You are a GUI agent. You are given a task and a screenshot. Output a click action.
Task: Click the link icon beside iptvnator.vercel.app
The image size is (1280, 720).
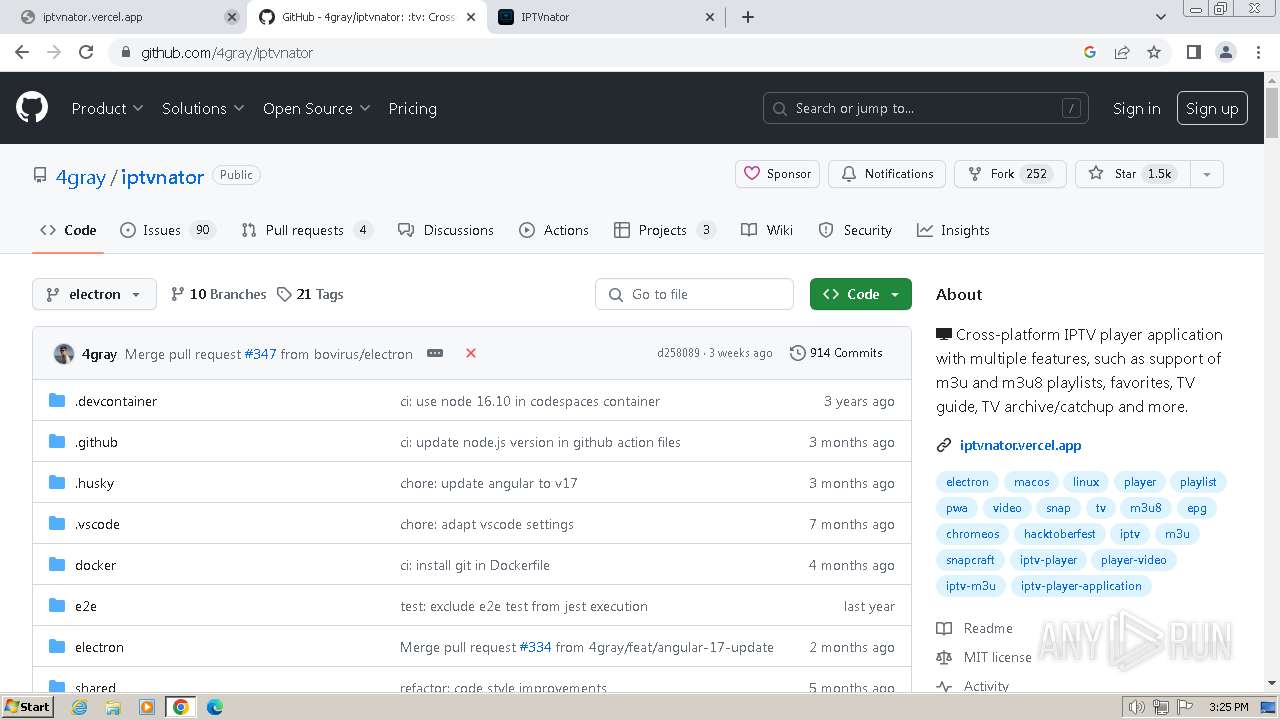tap(943, 445)
